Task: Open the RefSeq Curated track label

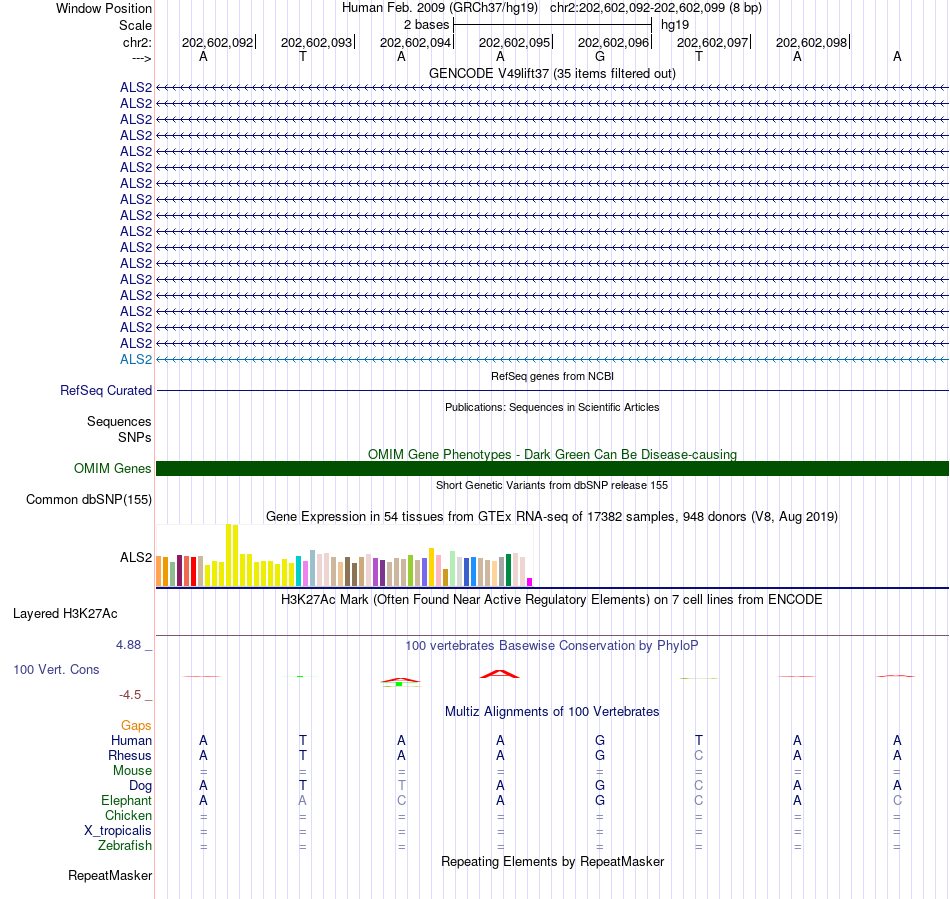Action: pos(105,390)
